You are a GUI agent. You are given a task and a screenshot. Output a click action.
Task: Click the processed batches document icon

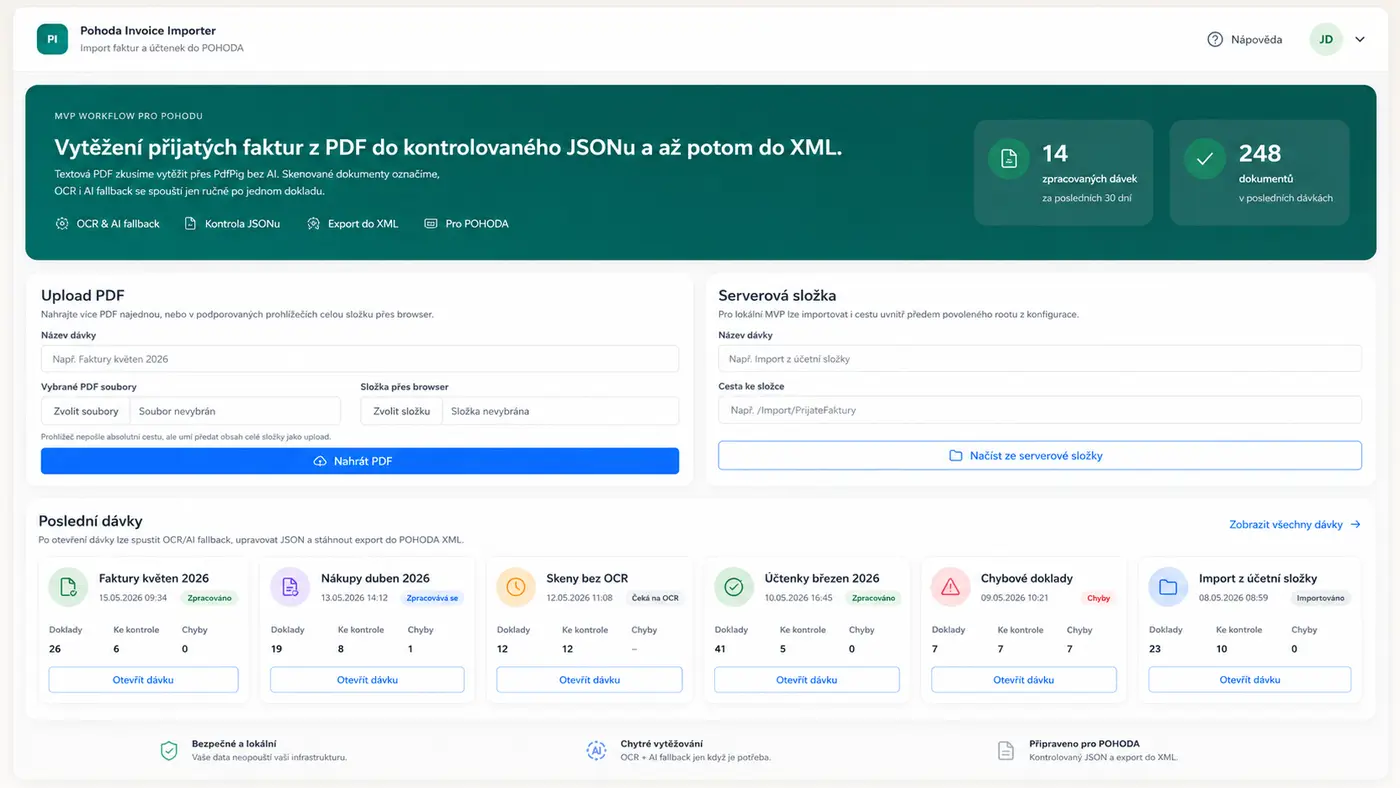pos(1009,159)
